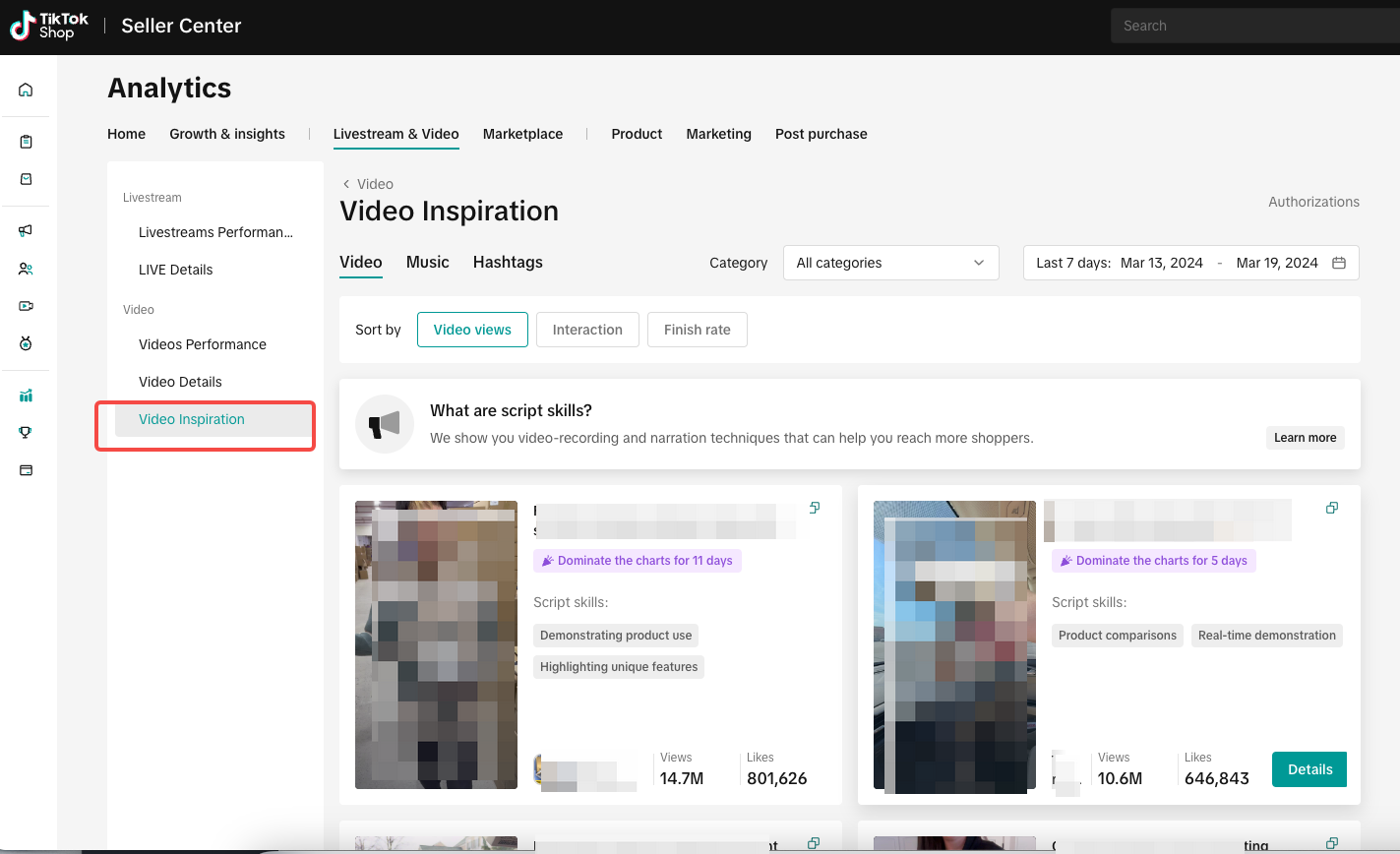Click the video camera icon in sidebar
The height and width of the screenshot is (854, 1400).
tap(26, 306)
